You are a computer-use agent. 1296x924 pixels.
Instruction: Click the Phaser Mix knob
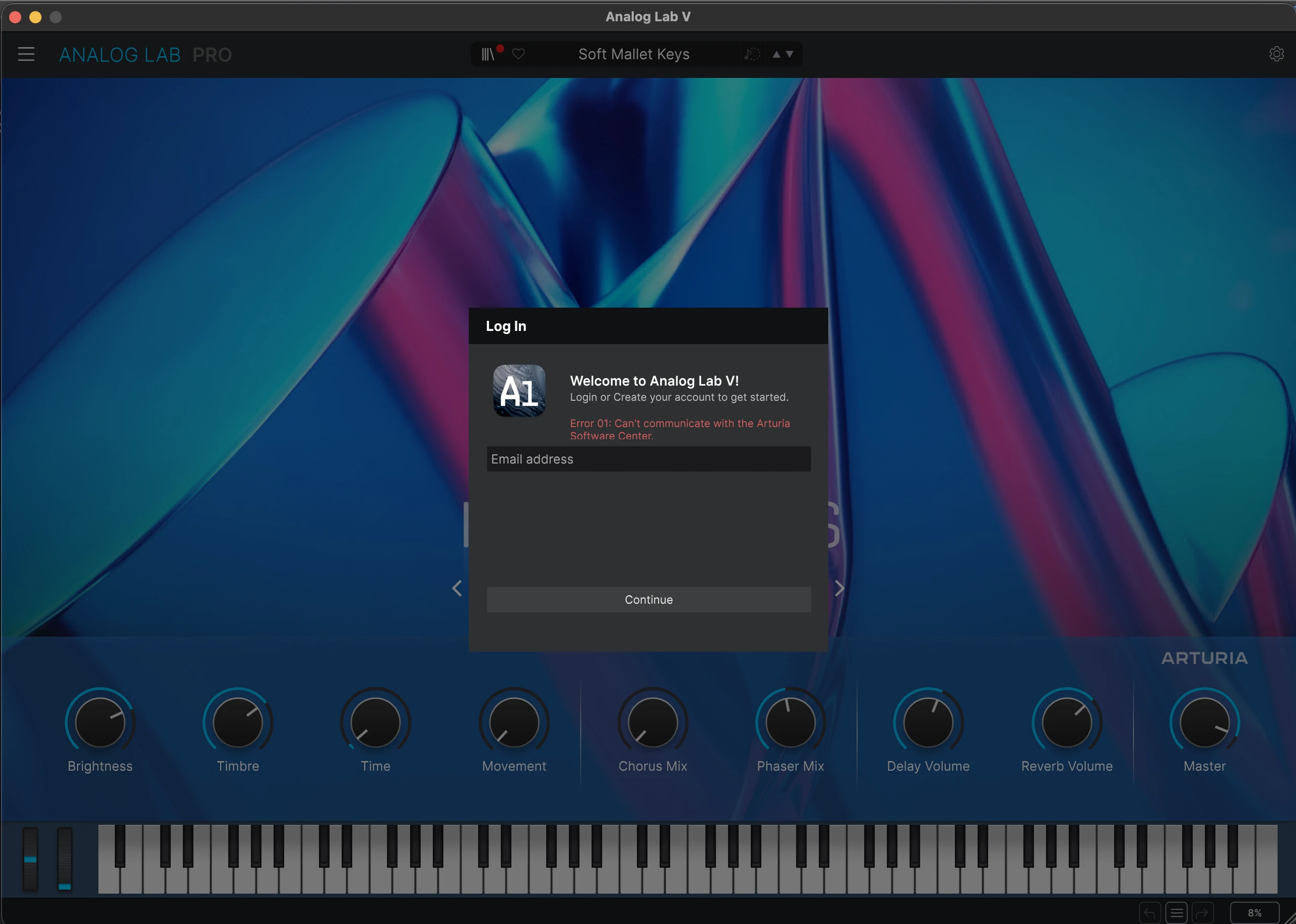[x=791, y=722]
